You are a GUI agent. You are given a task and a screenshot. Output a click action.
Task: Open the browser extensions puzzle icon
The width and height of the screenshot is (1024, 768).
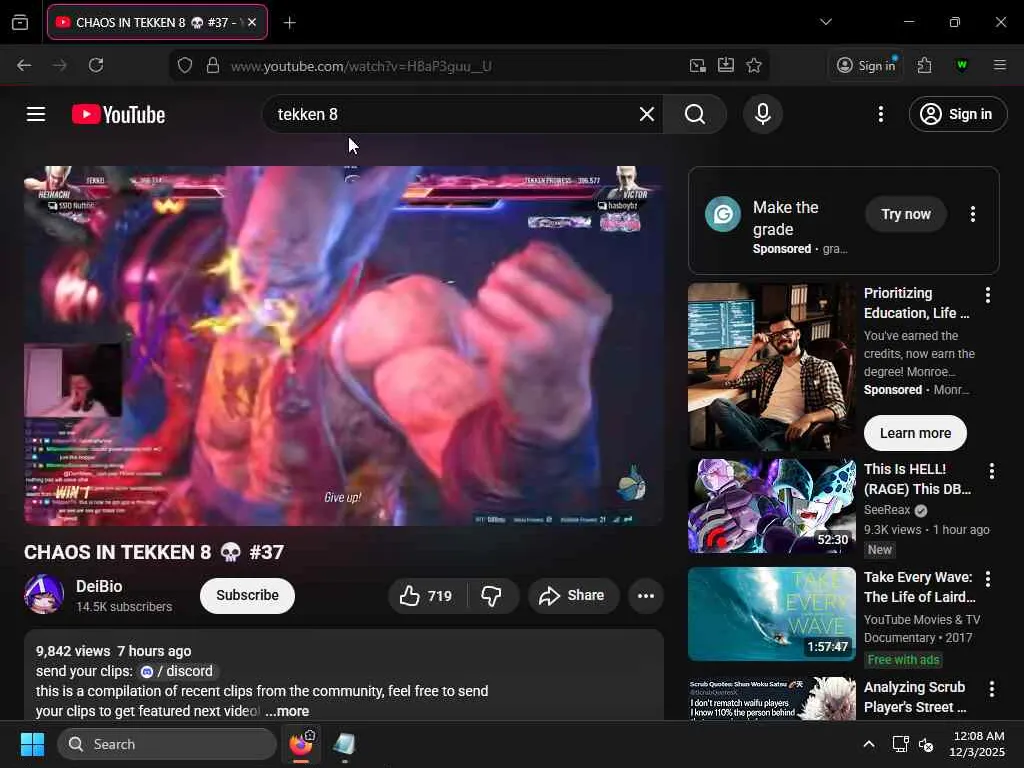tap(924, 65)
